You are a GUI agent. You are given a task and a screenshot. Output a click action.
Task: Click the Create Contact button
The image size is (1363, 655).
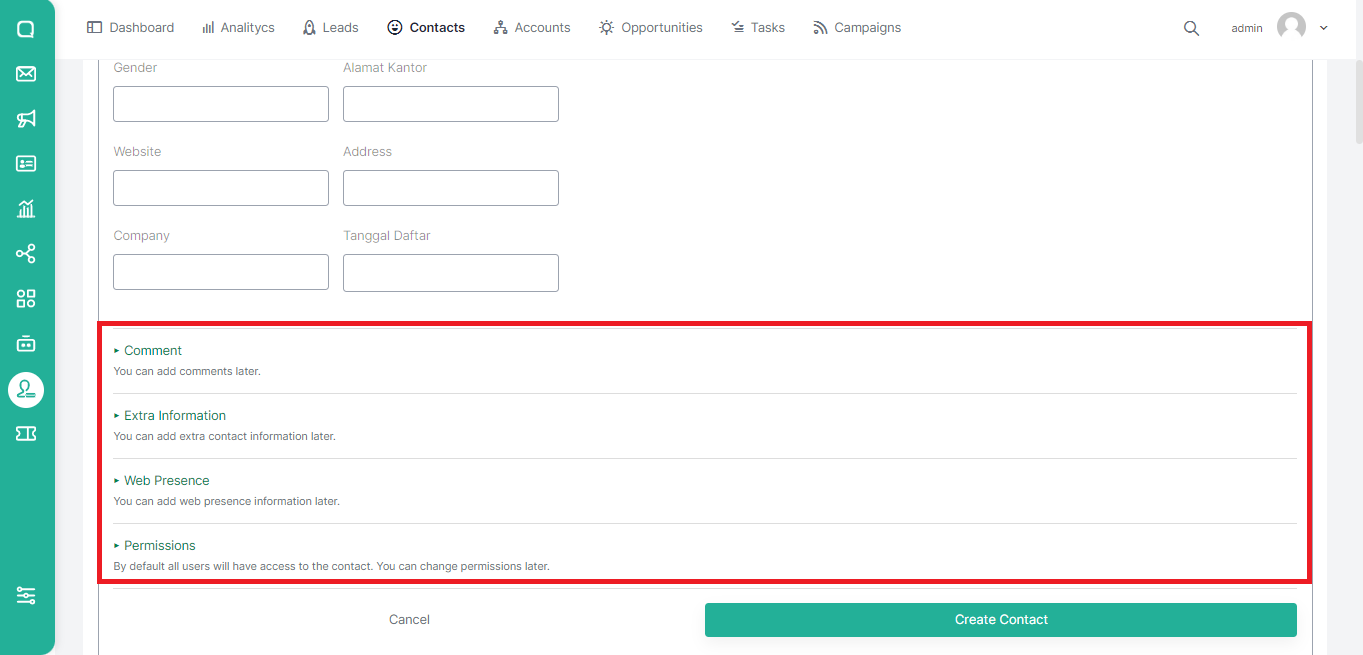(1000, 620)
